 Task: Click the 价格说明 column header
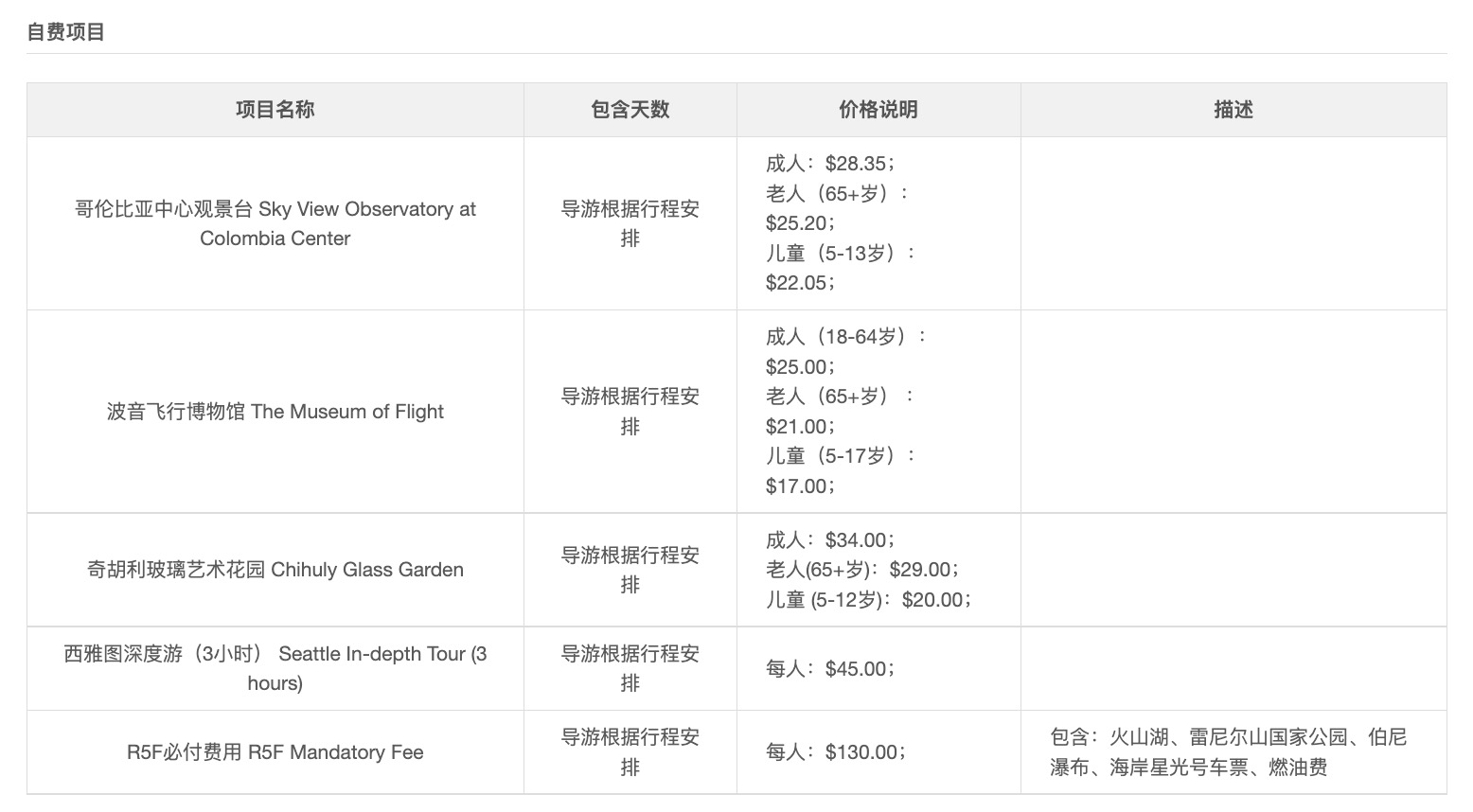(x=878, y=110)
